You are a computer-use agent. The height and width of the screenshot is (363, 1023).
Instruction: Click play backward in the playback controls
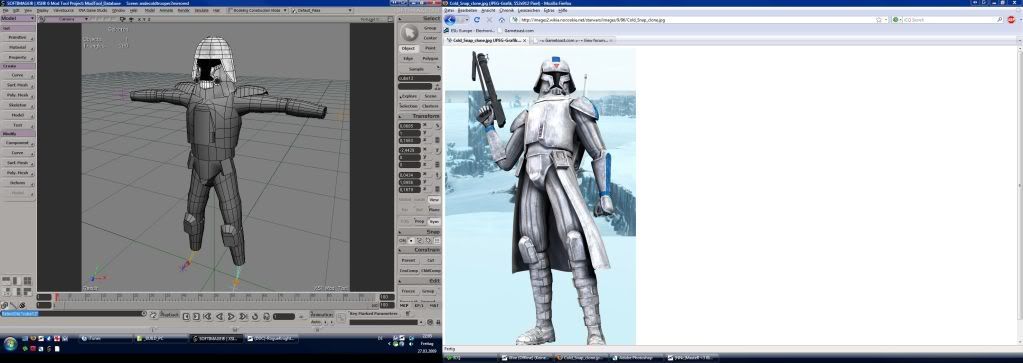coord(219,317)
